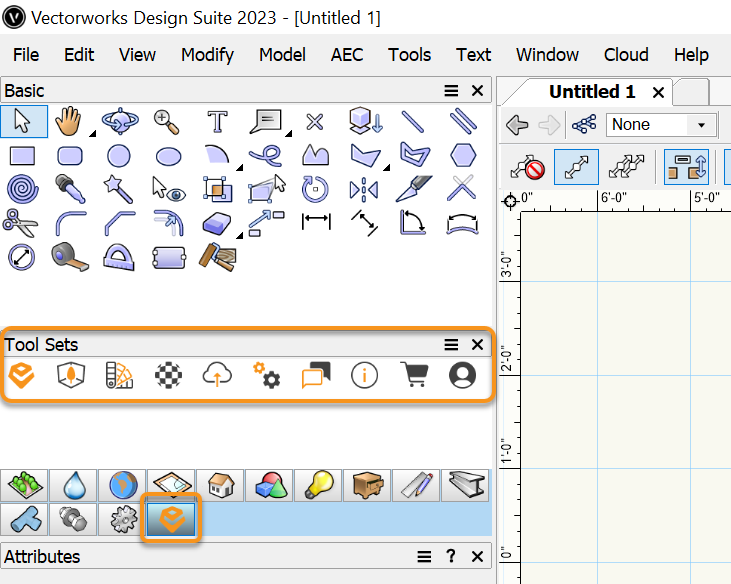Choose the Flyover tool
The width and height of the screenshot is (731, 584).
pyautogui.click(x=120, y=122)
